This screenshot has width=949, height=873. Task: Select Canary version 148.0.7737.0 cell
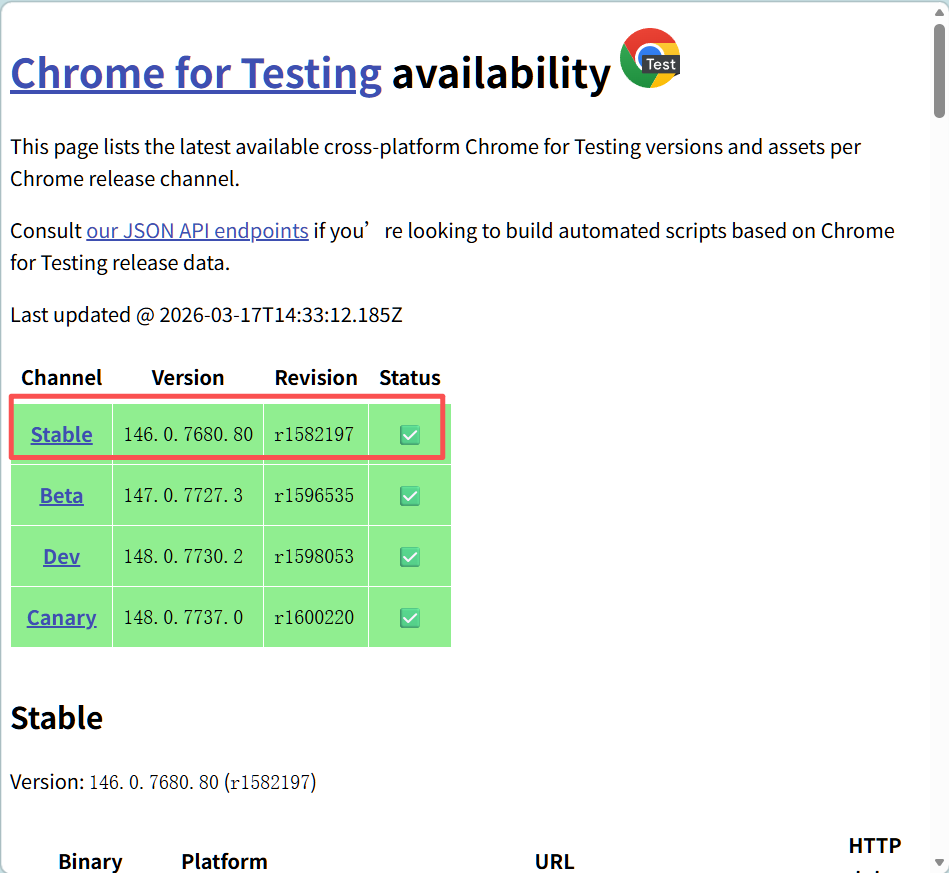[x=188, y=618]
